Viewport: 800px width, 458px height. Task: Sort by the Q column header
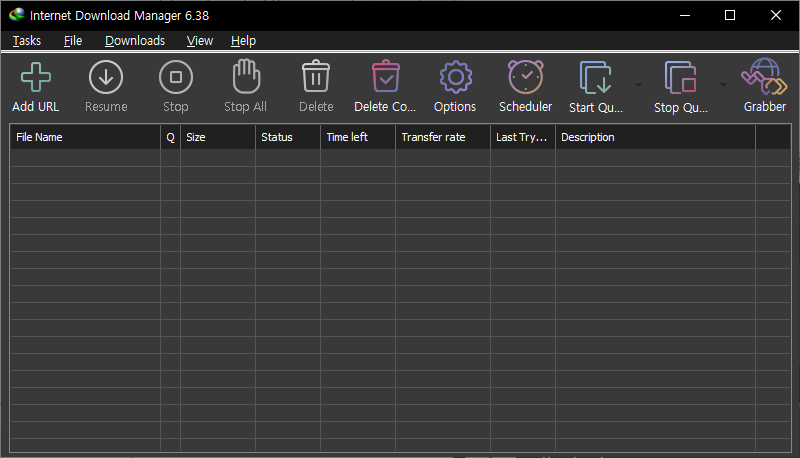170,137
